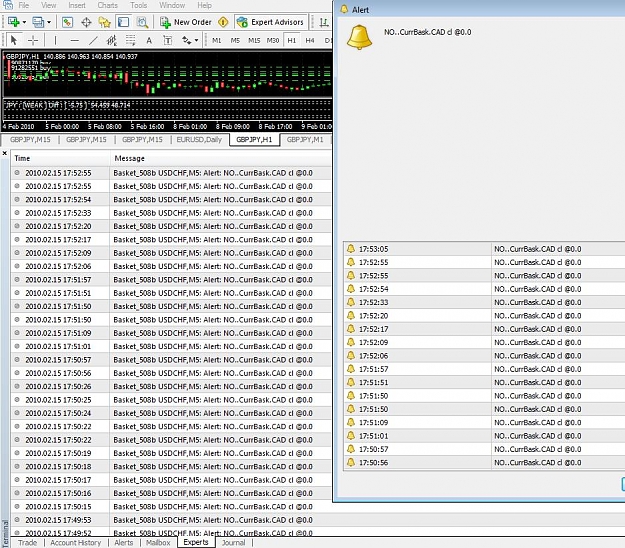Select the Experts terminal tab
This screenshot has width=625, height=548.
tap(196, 542)
